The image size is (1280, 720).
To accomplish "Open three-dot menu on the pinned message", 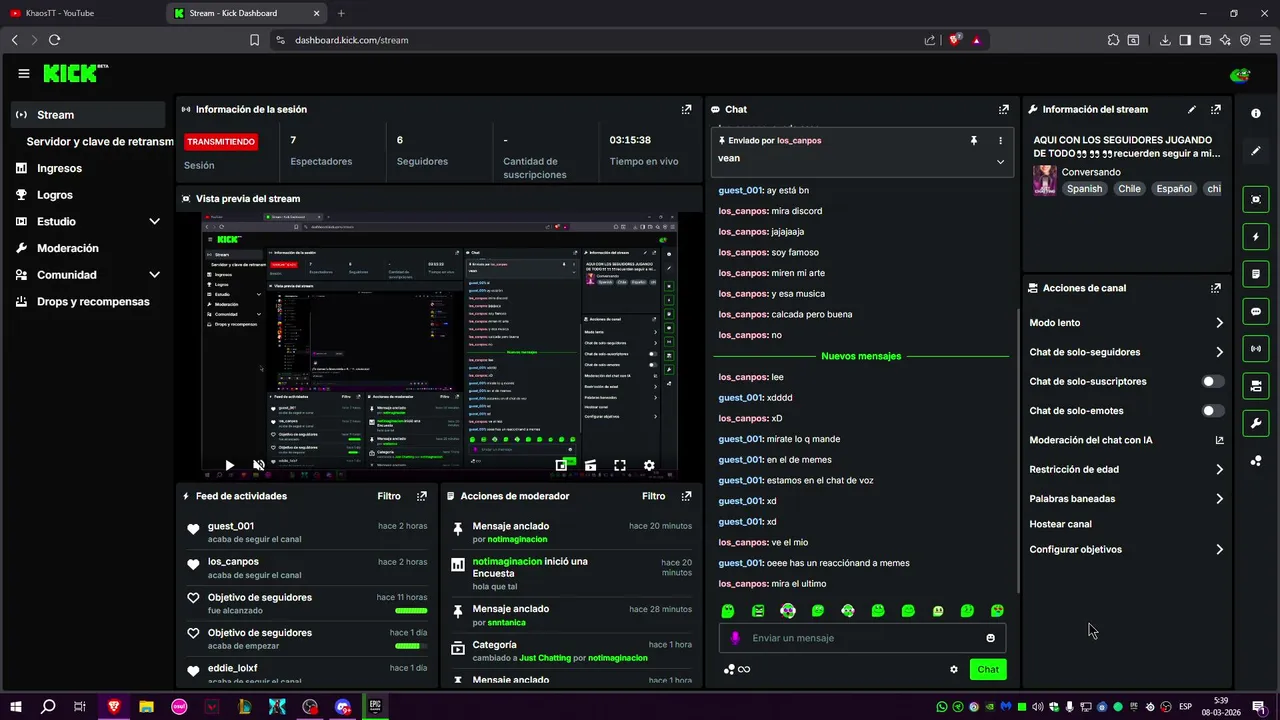I will (x=1000, y=141).
